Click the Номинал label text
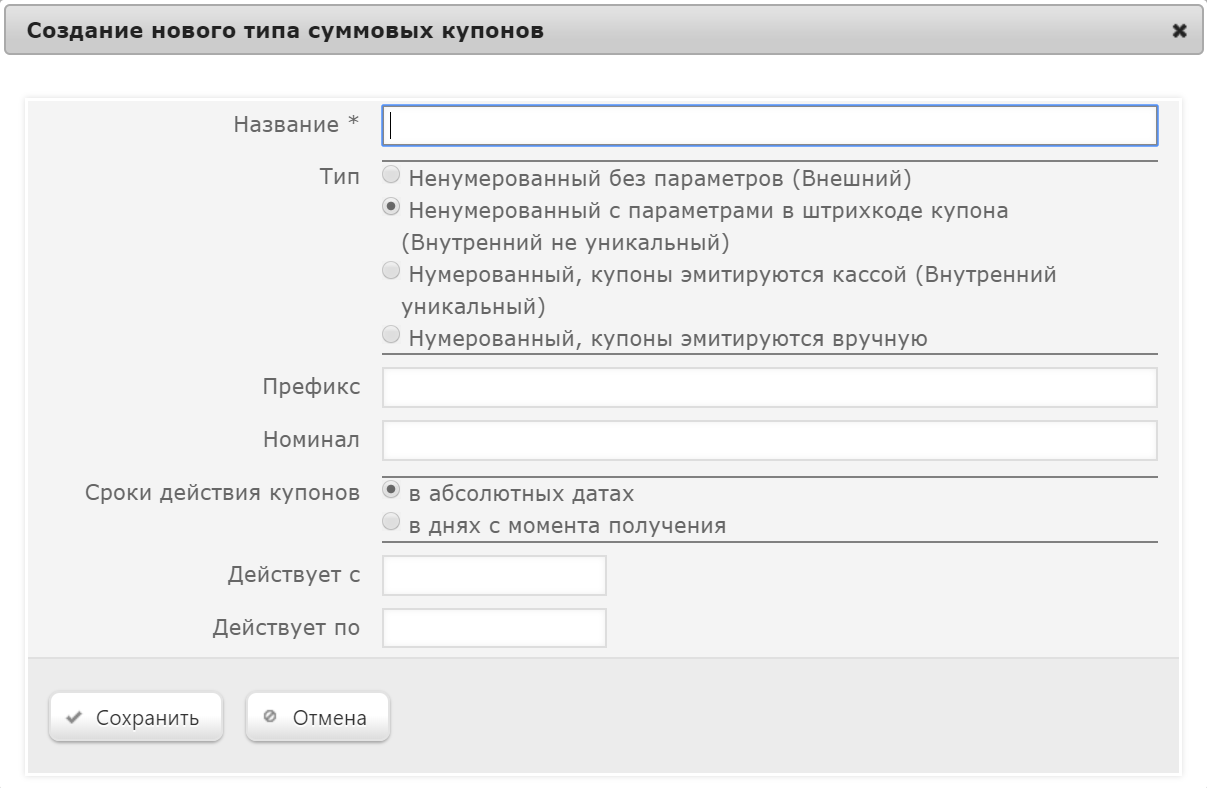This screenshot has height=788, width=1207. coord(312,440)
